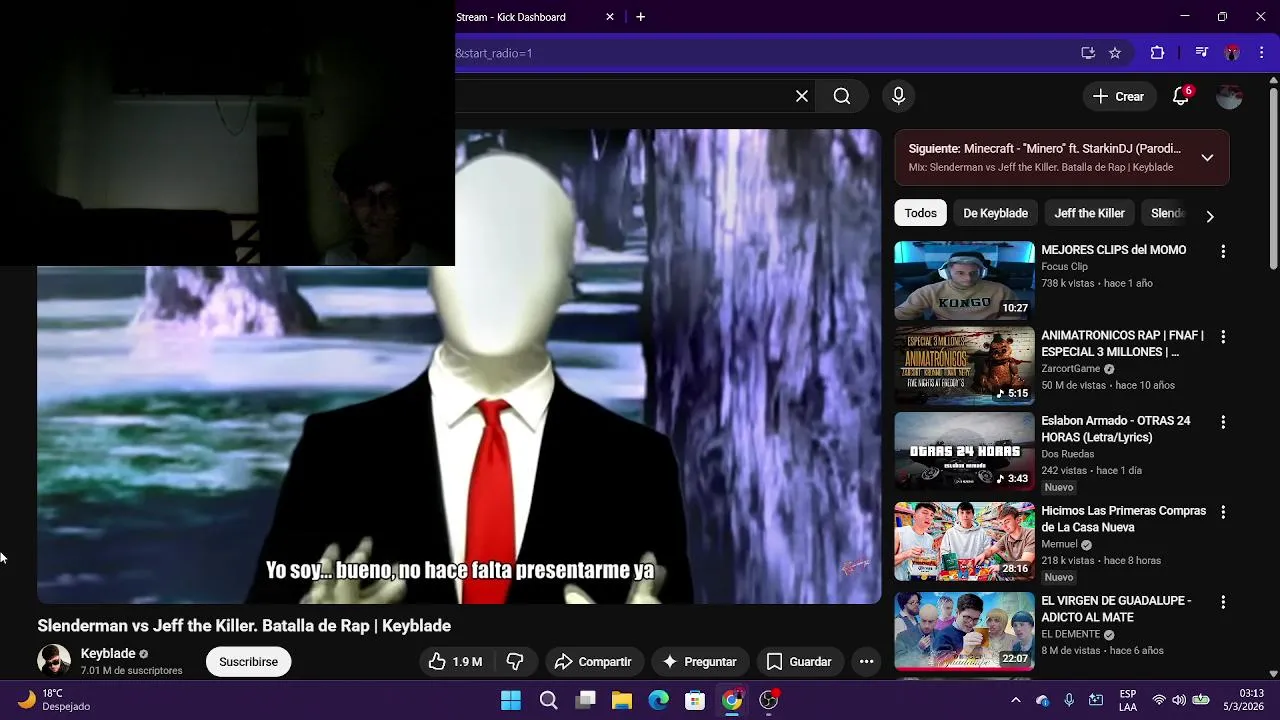The height and width of the screenshot is (720, 1280).
Task: Open options for Hicimos Las Primeras Compras
Action: point(1222,512)
